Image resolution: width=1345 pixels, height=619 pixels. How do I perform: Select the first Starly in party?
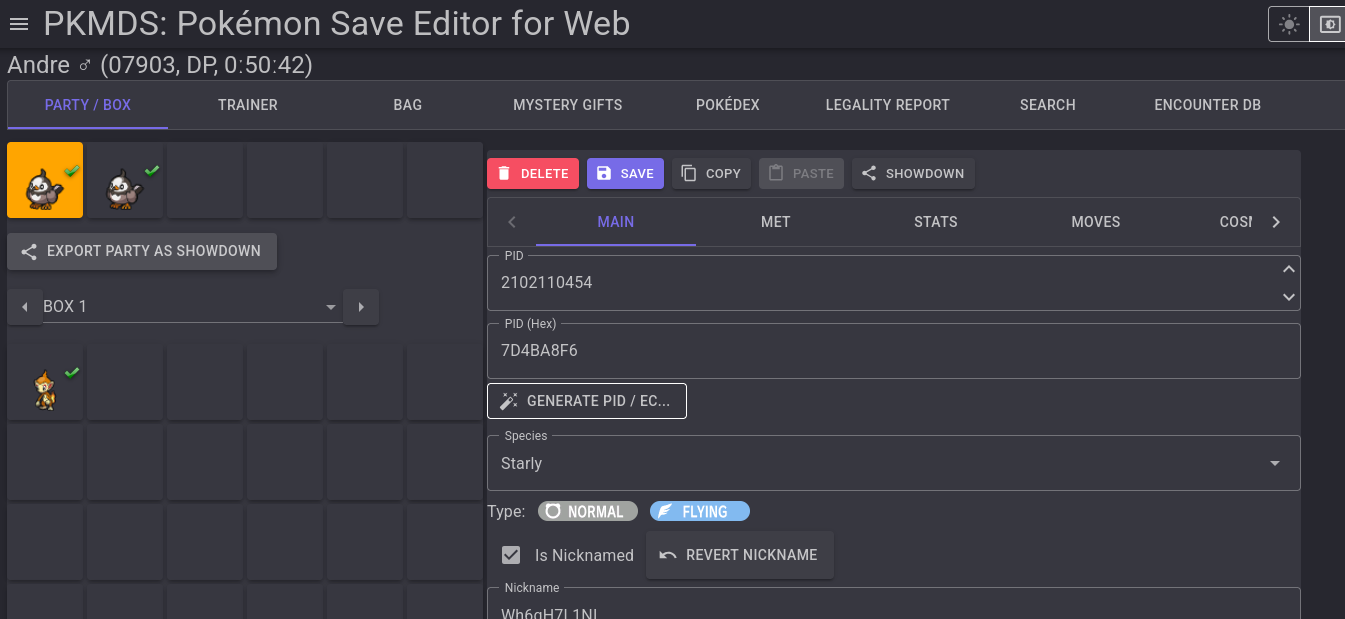45,181
